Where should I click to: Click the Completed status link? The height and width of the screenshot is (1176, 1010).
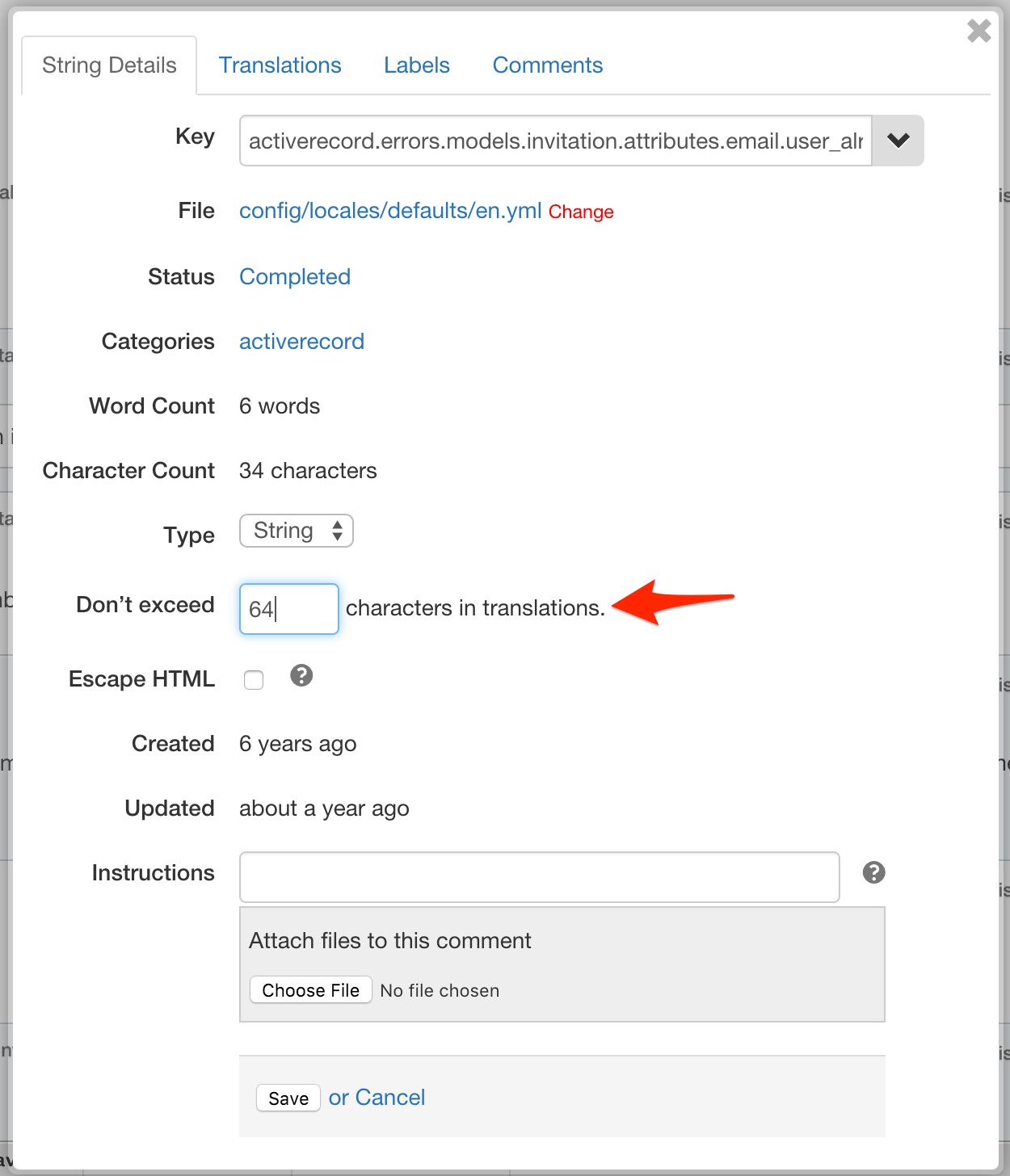tap(295, 277)
